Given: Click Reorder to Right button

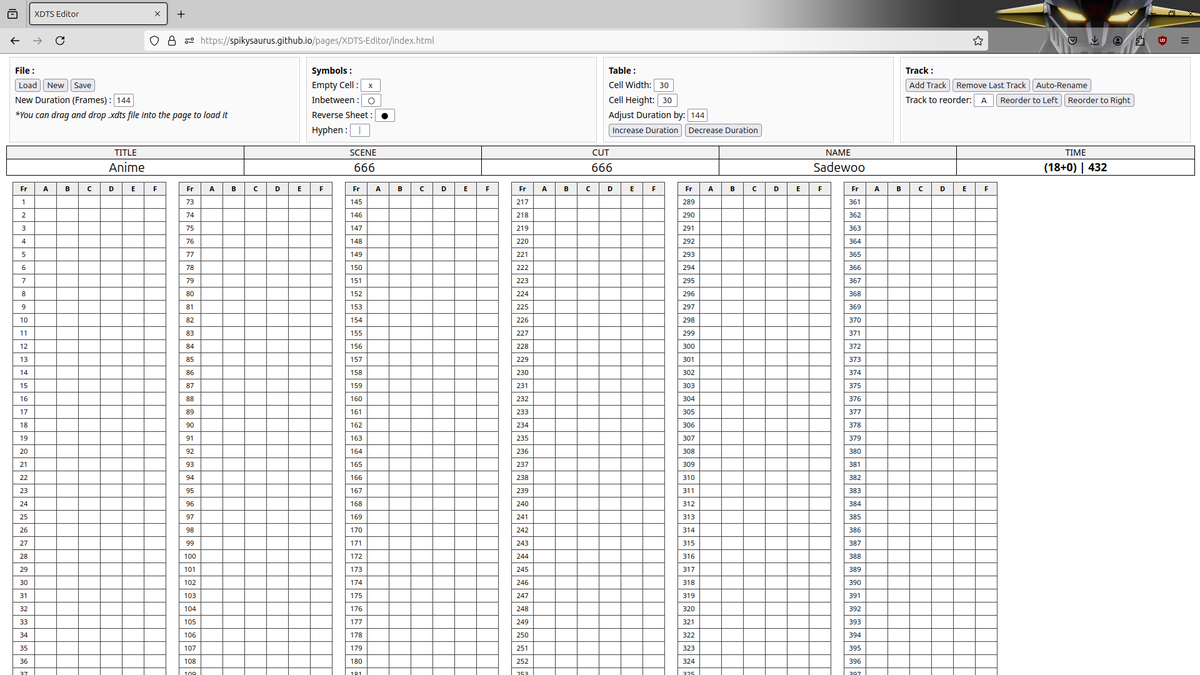Looking at the screenshot, I should pyautogui.click(x=1099, y=100).
